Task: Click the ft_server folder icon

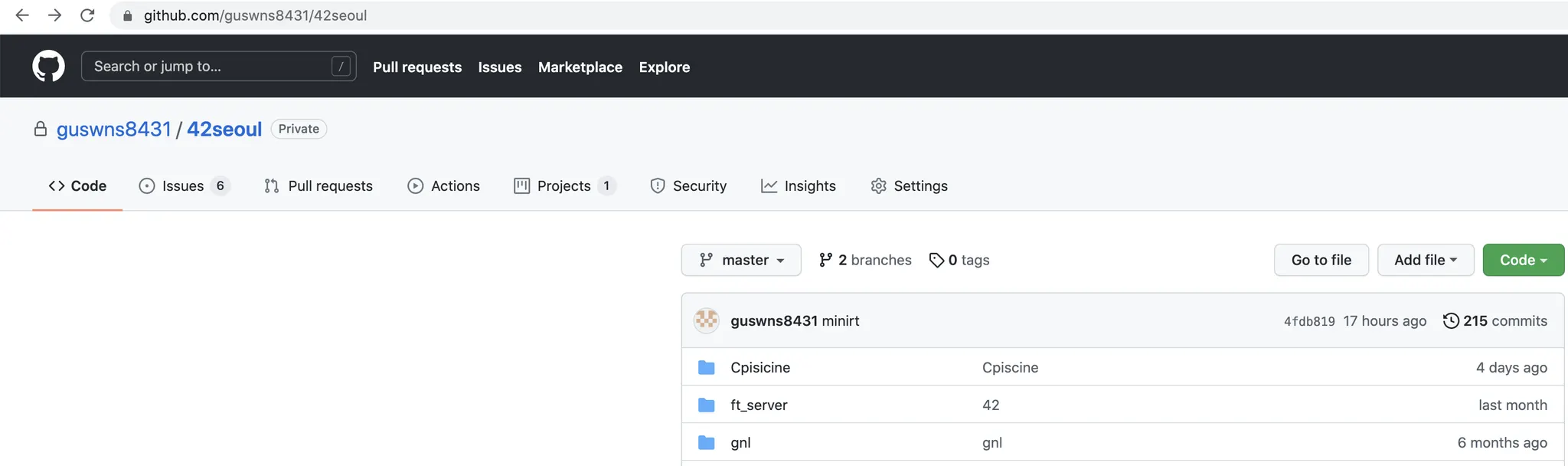Action: point(706,405)
